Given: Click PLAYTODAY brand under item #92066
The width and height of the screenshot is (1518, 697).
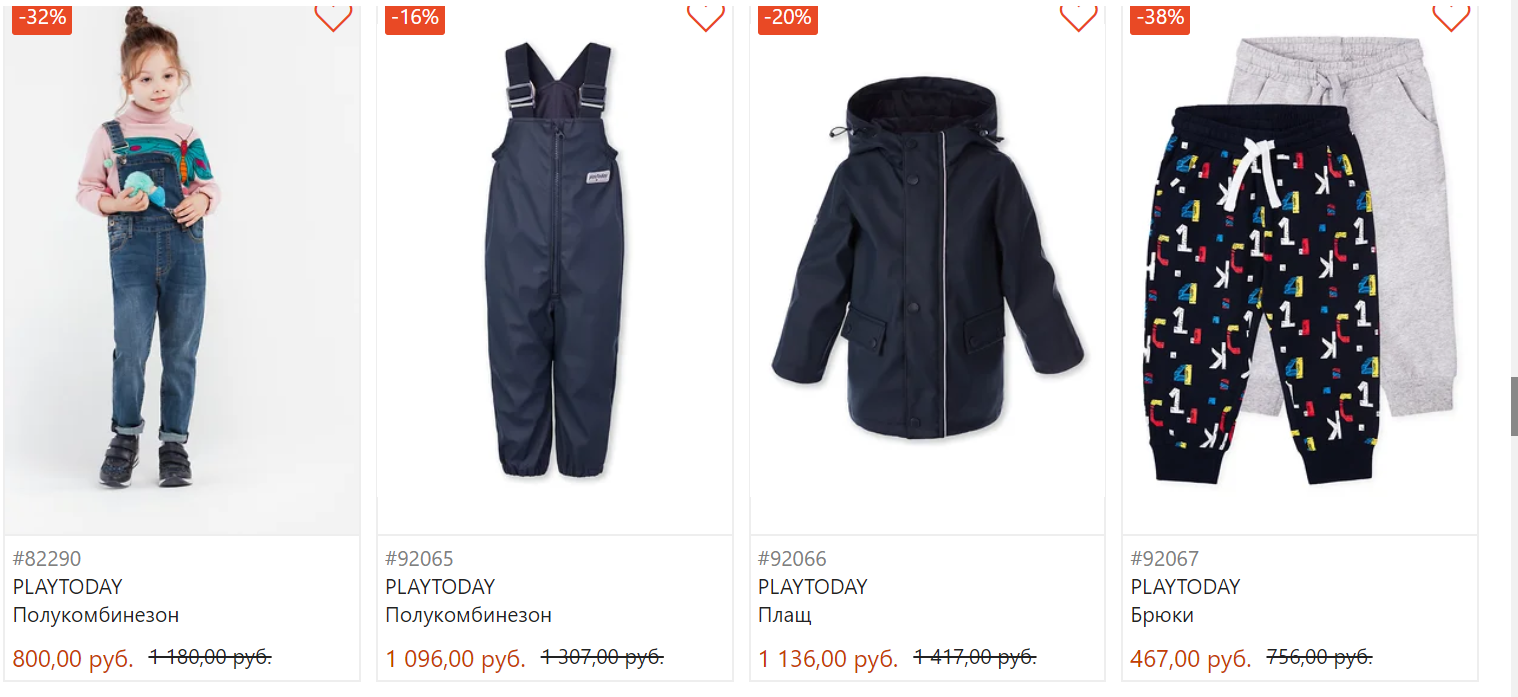Looking at the screenshot, I should pos(813,587).
